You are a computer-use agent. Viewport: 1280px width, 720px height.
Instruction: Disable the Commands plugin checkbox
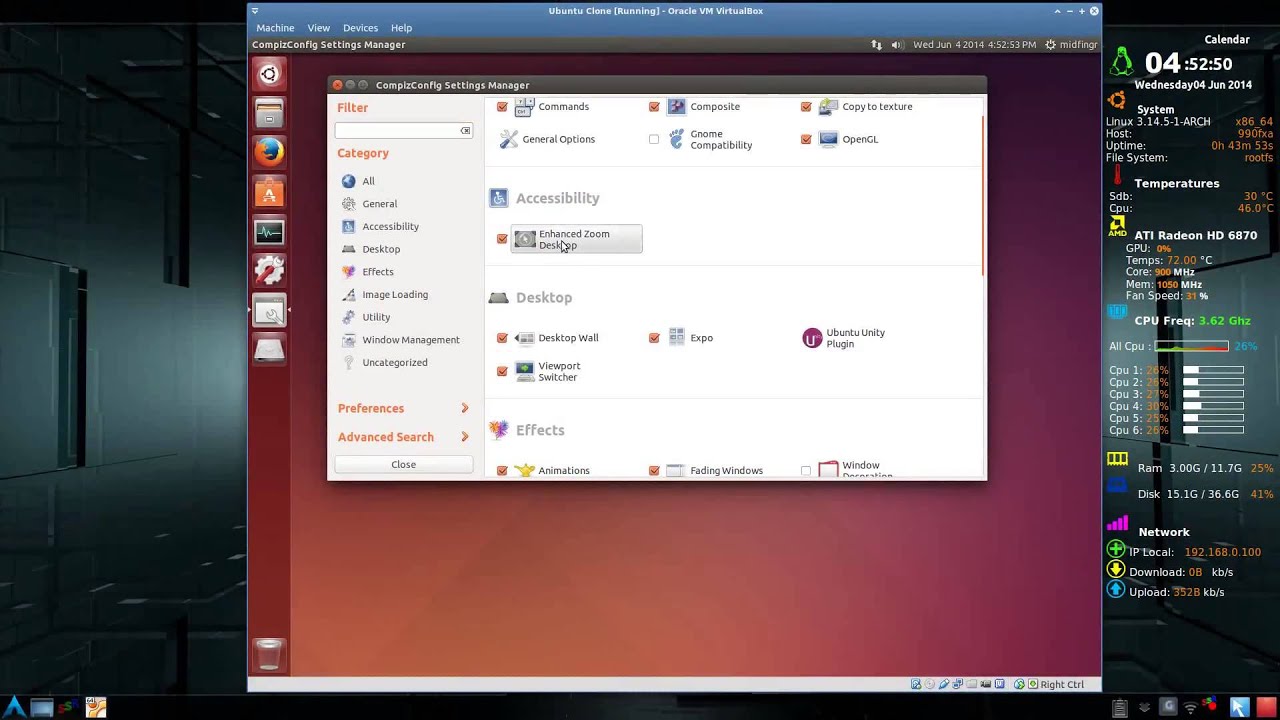tap(502, 106)
